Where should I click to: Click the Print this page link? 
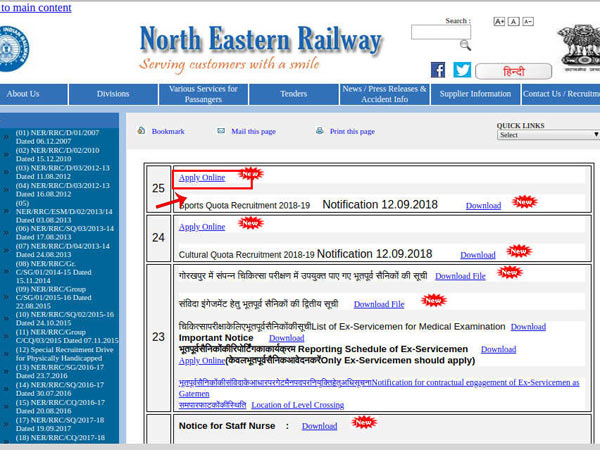click(352, 131)
